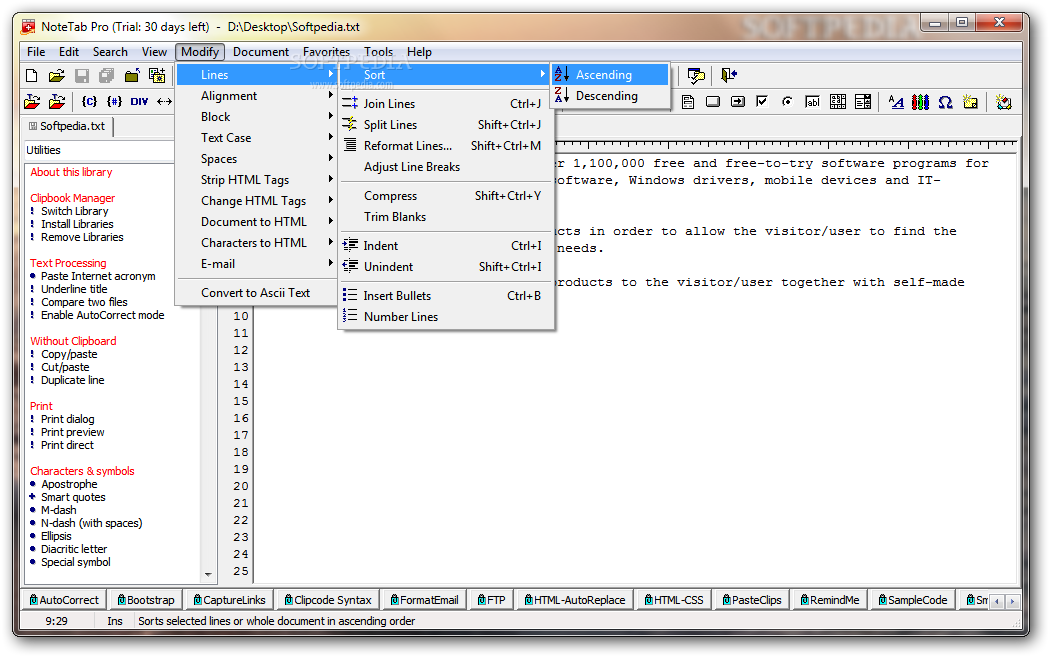Select Trim Blanks menu entry

coord(446,217)
